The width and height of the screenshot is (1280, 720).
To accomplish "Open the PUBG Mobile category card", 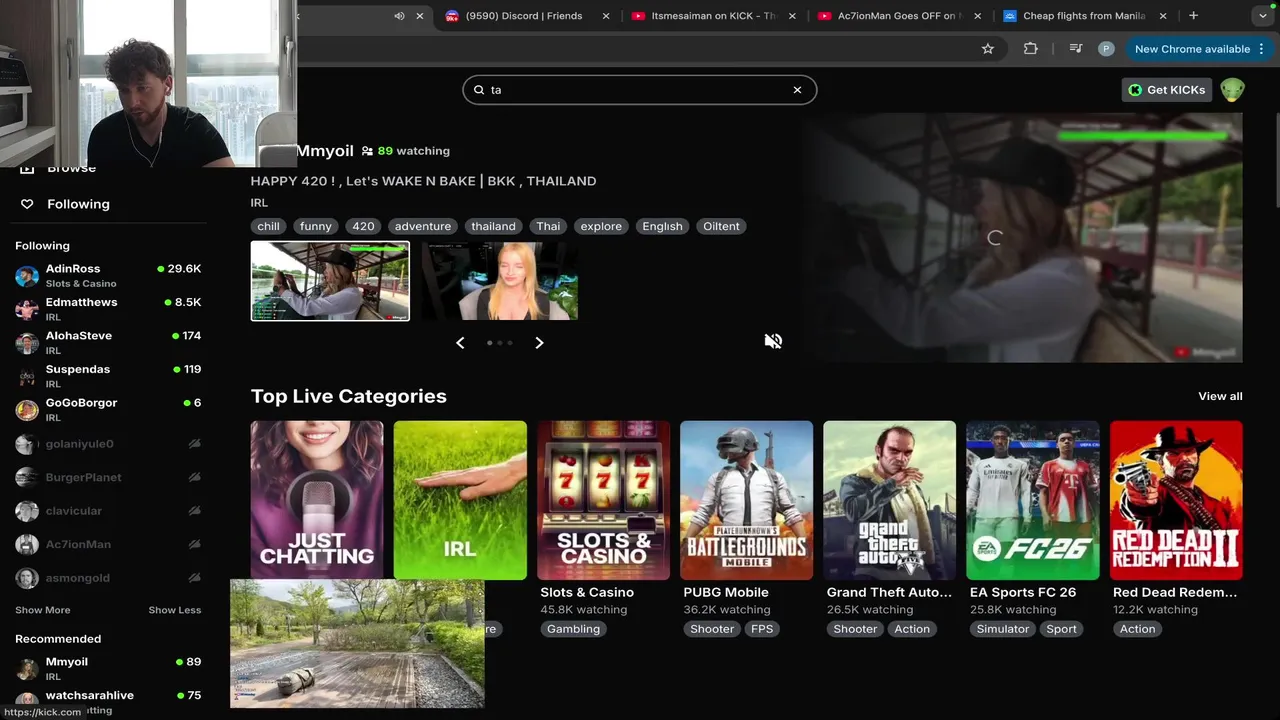I will (746, 500).
